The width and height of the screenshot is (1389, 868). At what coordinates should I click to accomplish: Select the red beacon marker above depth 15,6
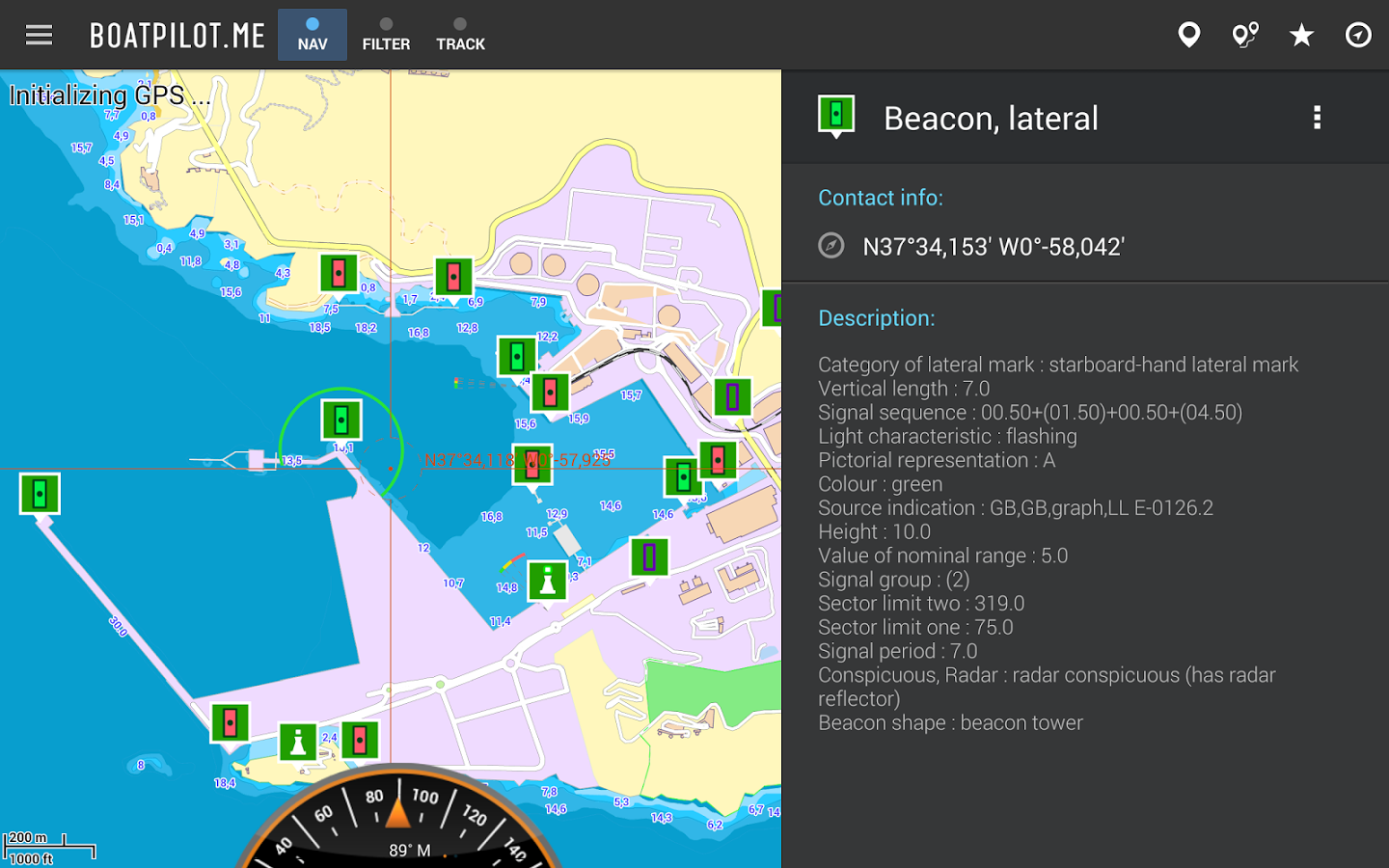coord(550,394)
